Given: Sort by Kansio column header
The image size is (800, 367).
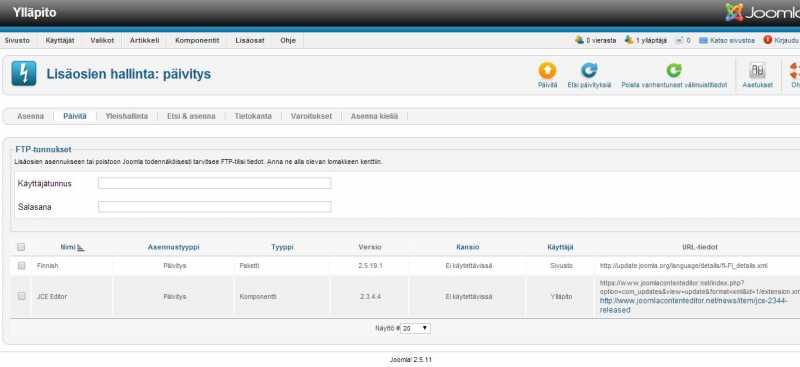Looking at the screenshot, I should (467, 247).
